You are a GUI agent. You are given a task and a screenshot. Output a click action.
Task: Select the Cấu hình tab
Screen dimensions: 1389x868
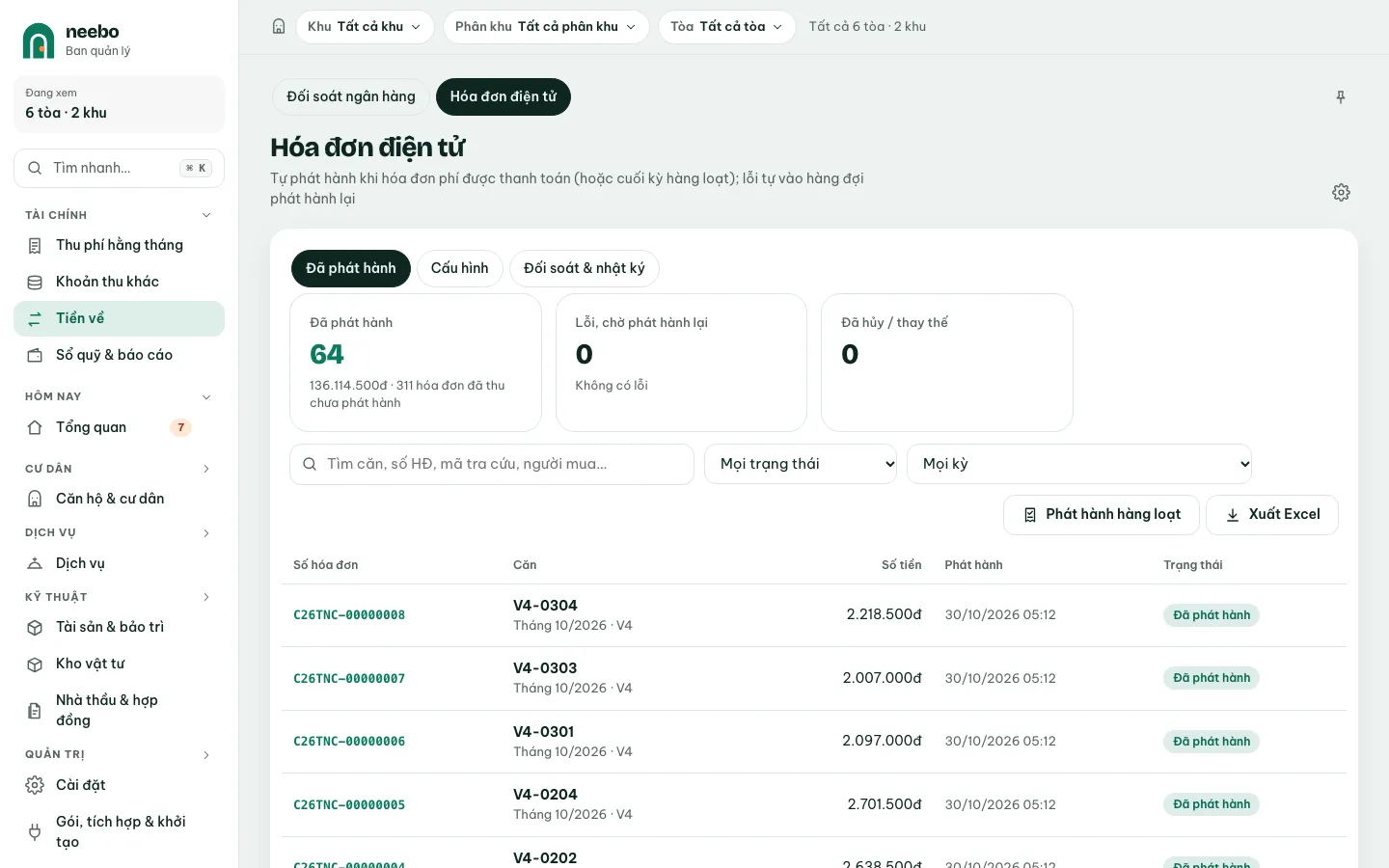pyautogui.click(x=460, y=268)
